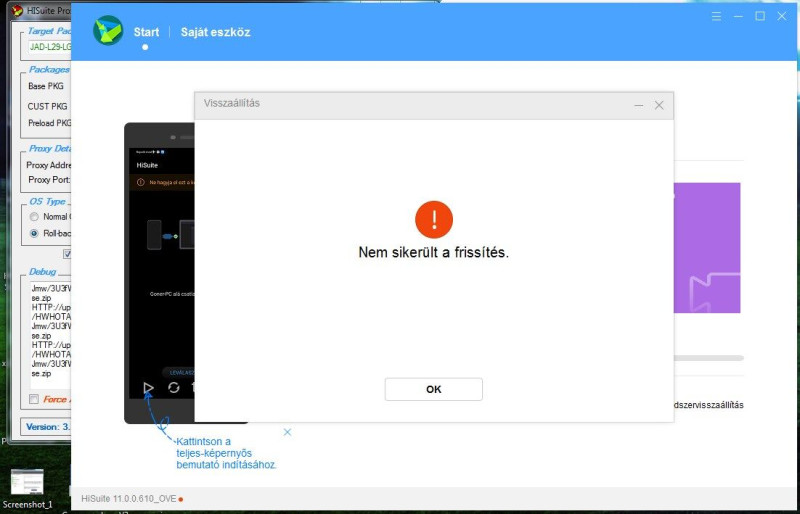
Task: Click the Visszaállítás dialog title
Action: pyautogui.click(x=232, y=103)
